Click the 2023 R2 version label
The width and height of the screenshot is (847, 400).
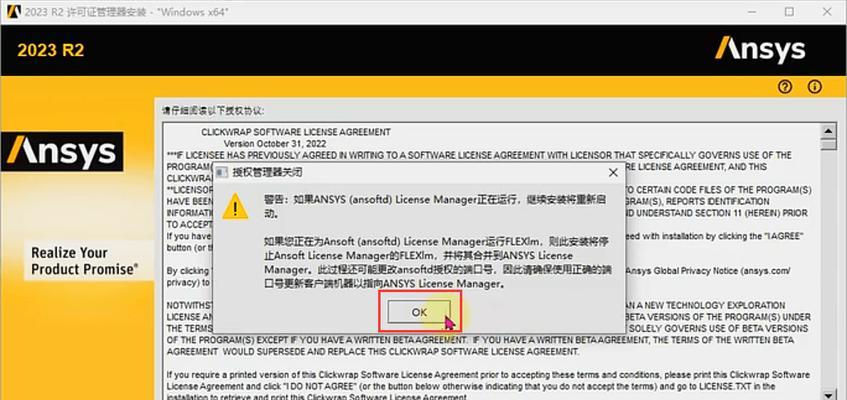coord(51,50)
